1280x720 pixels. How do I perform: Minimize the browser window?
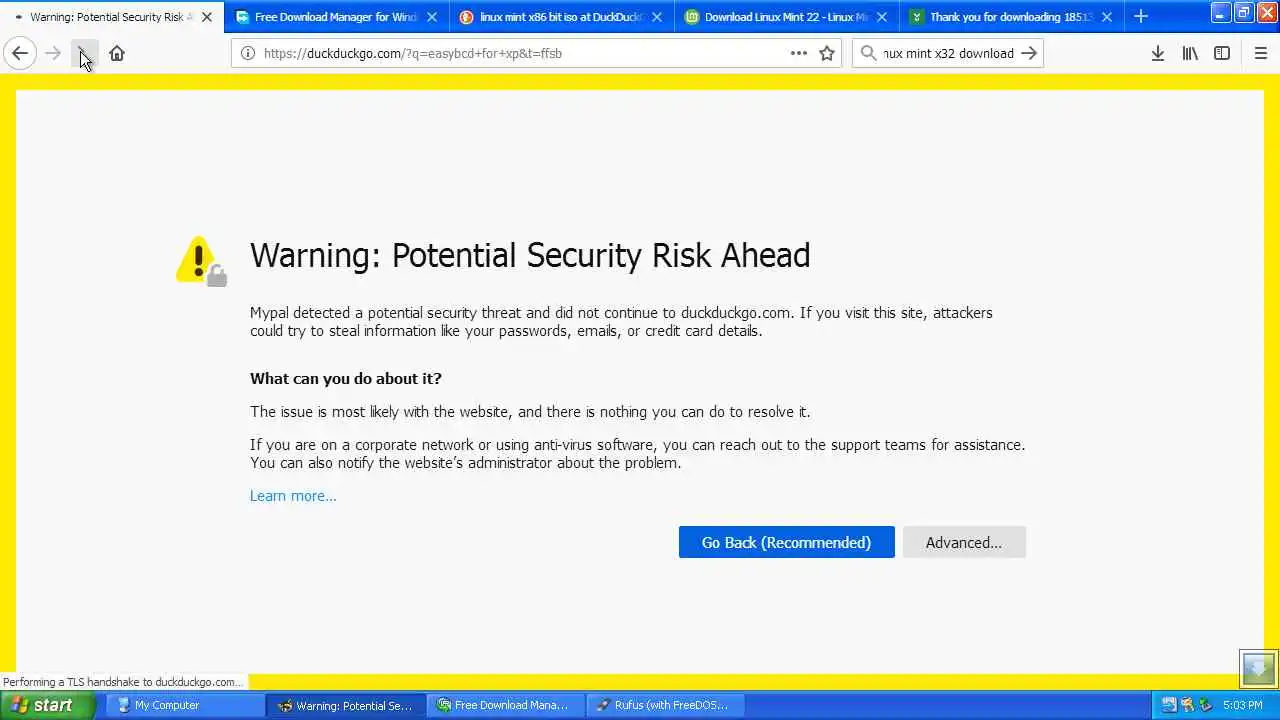click(x=1221, y=12)
